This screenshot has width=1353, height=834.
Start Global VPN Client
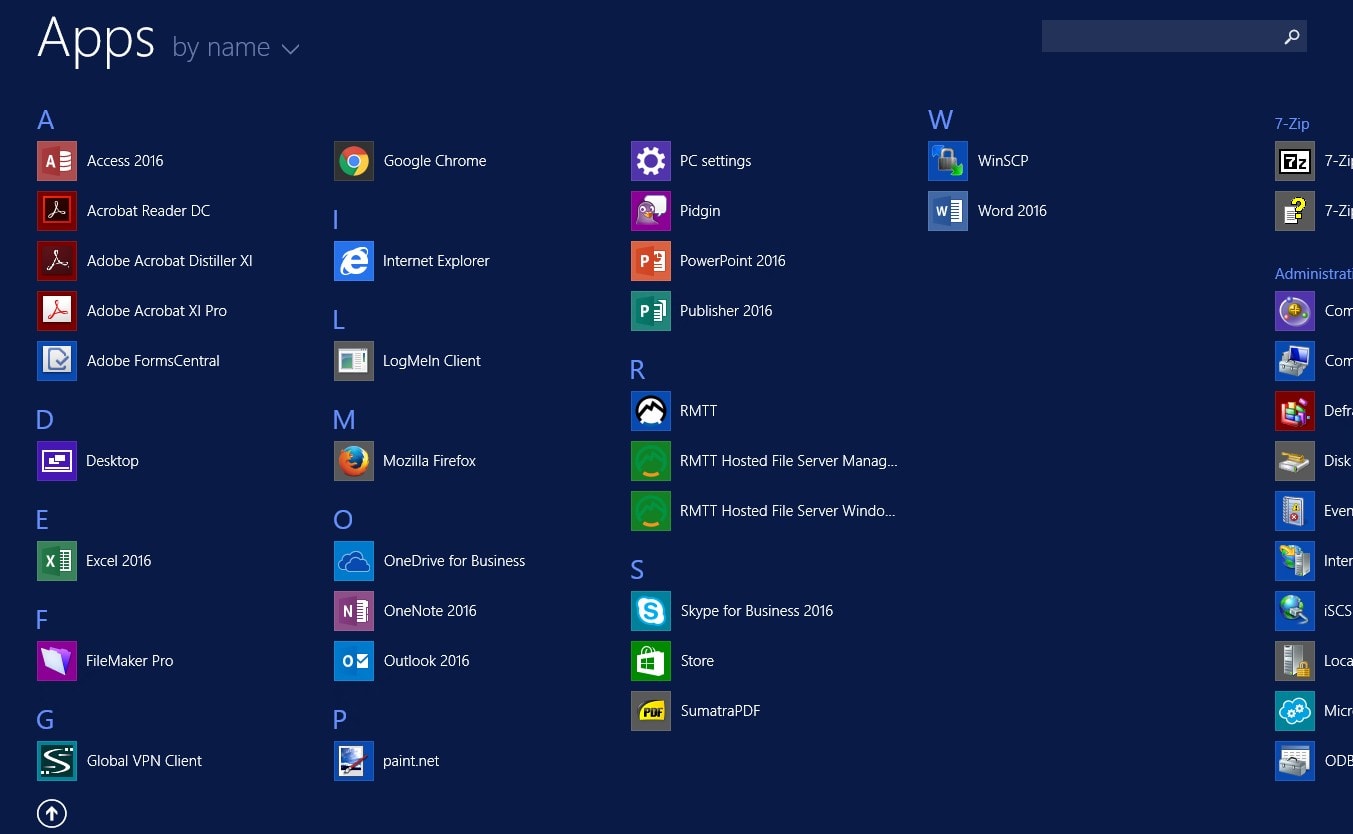120,761
